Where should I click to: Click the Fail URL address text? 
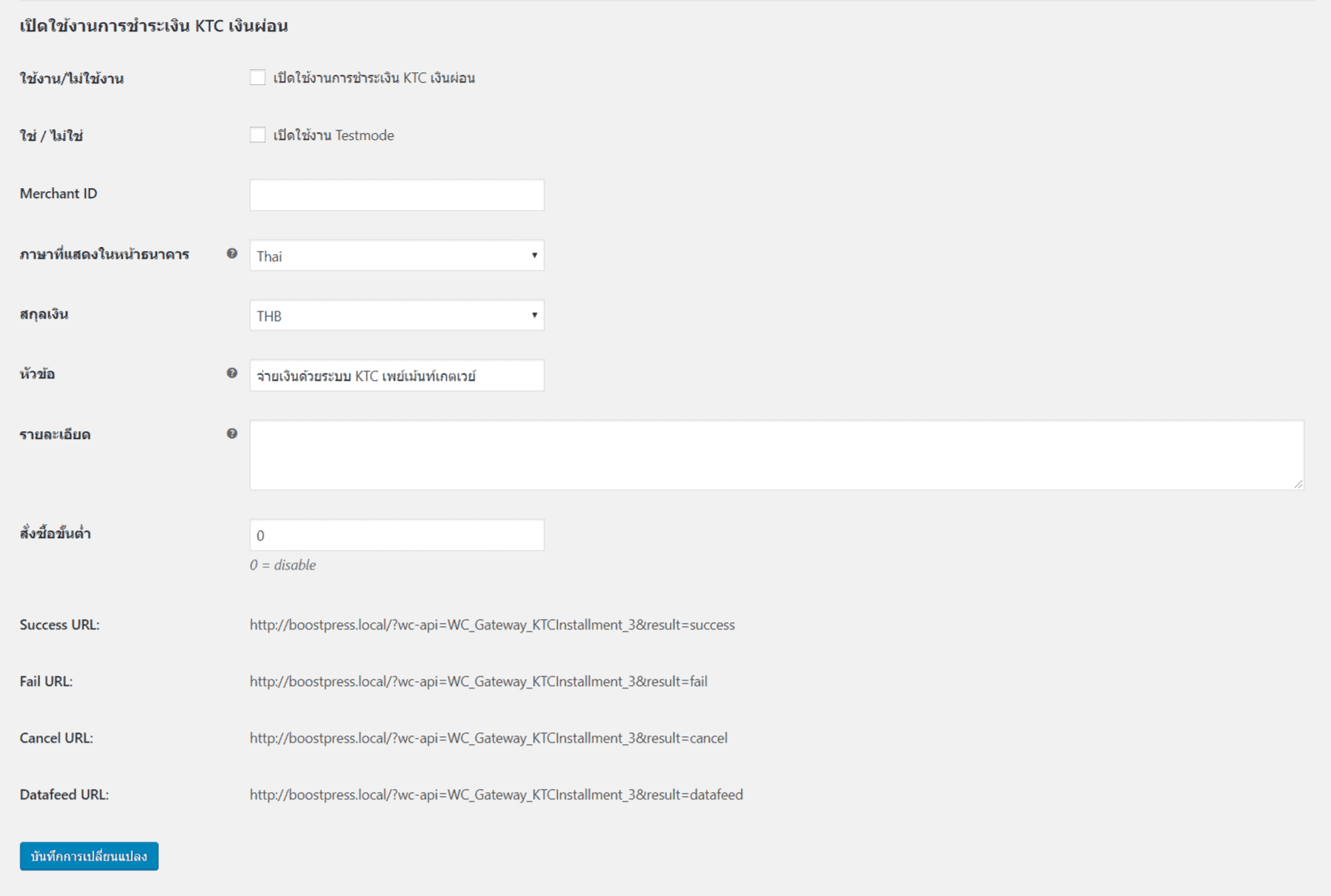478,681
